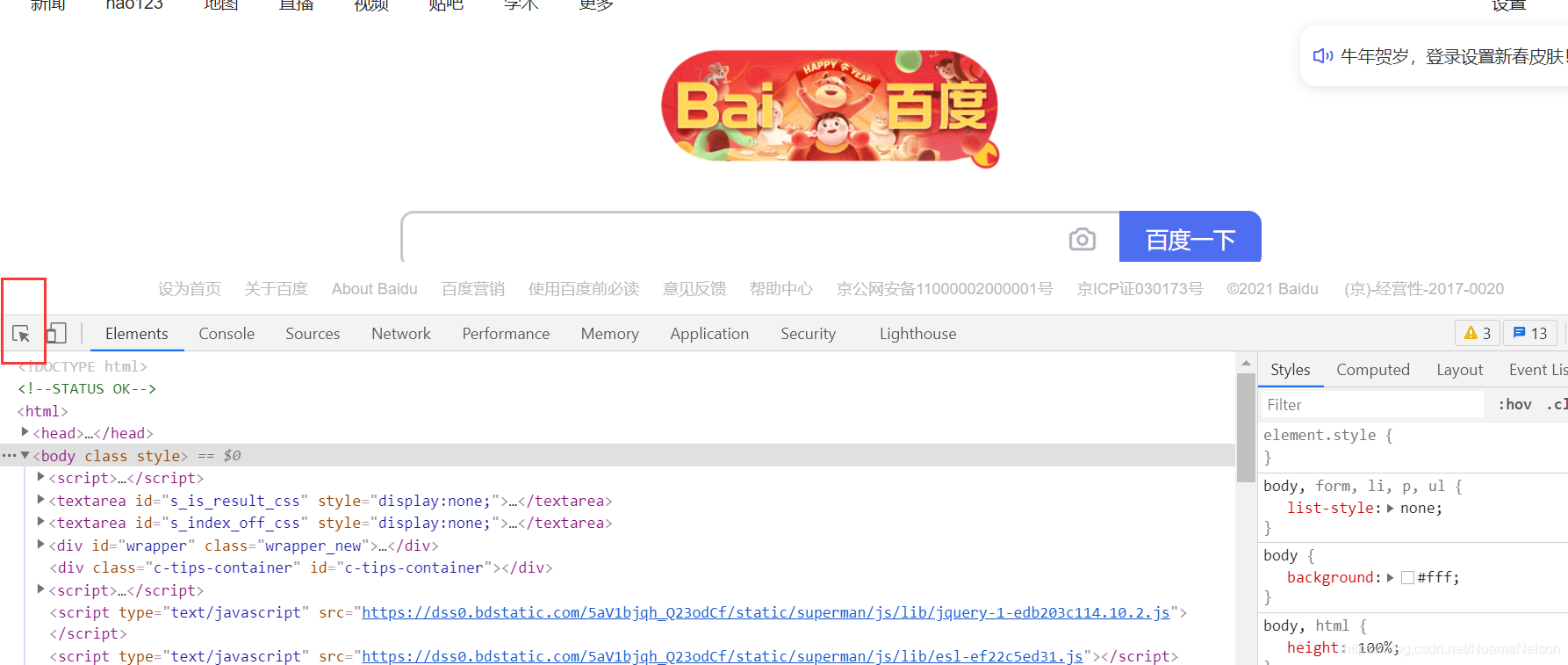
Task: Open the Network tab
Action: coord(401,334)
